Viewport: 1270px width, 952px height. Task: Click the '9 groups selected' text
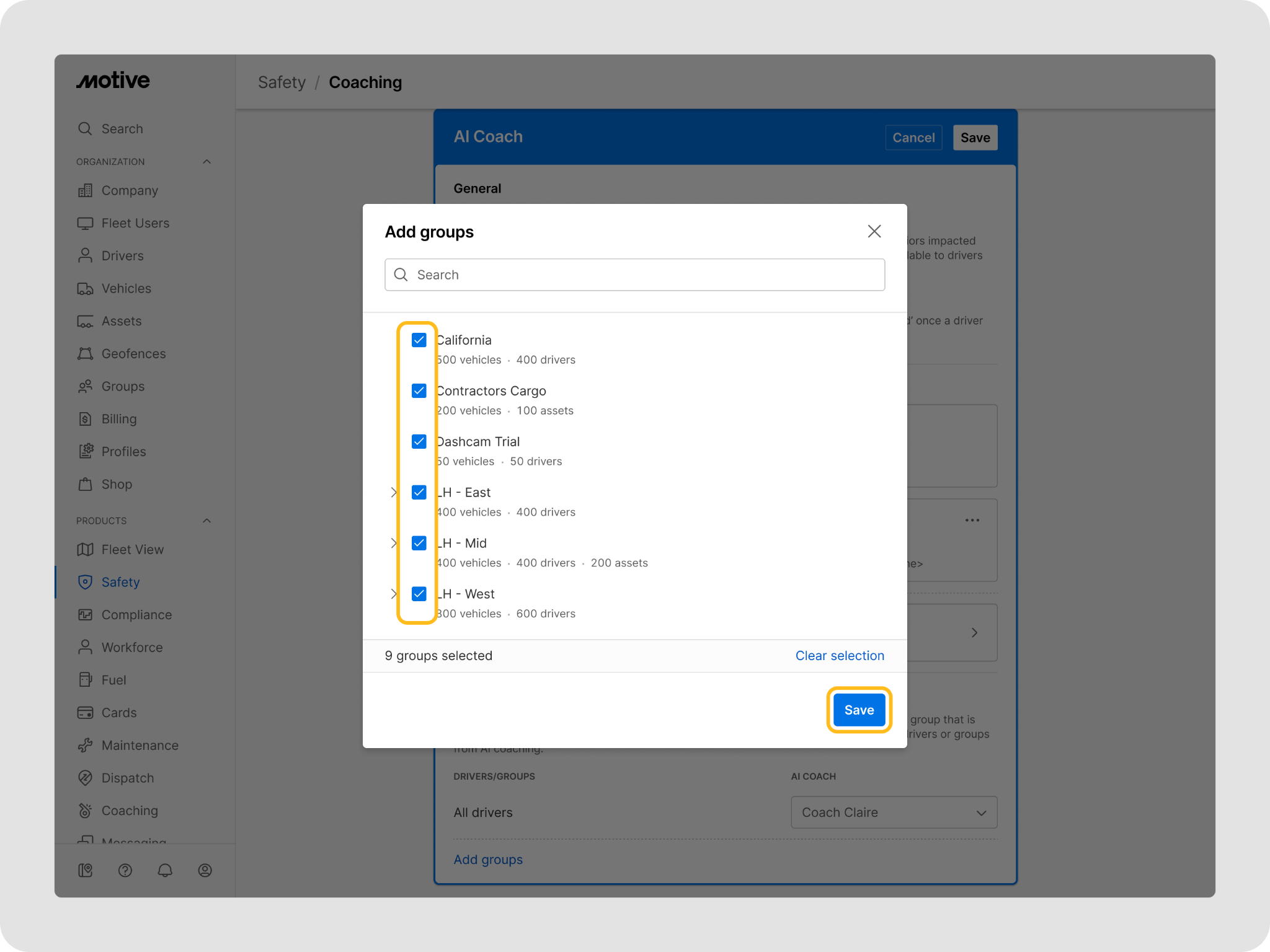click(x=438, y=656)
